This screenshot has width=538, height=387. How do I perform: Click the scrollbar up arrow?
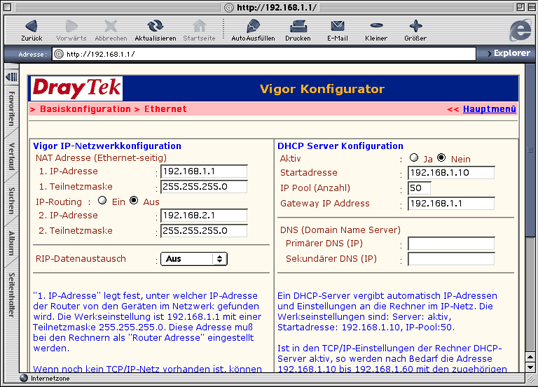[x=530, y=357]
